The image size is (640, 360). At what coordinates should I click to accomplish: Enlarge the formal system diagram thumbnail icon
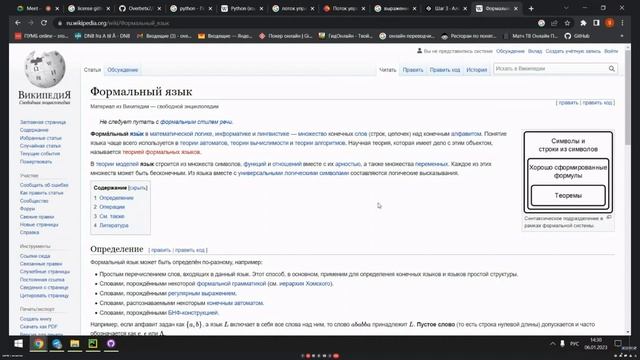[609, 218]
